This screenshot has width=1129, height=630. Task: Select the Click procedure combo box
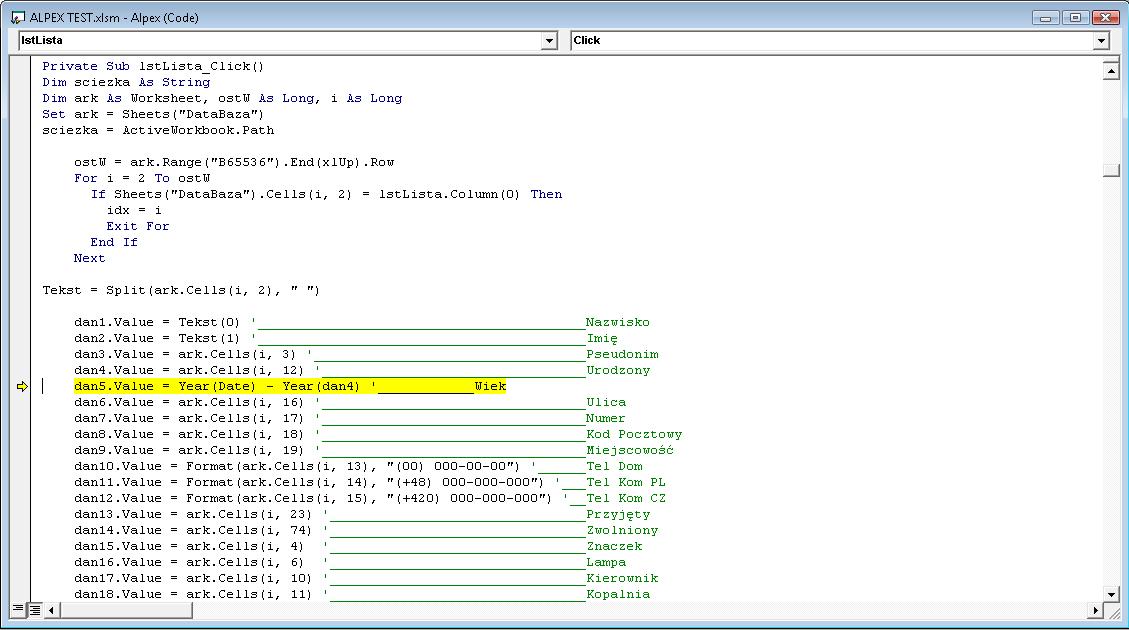point(840,40)
